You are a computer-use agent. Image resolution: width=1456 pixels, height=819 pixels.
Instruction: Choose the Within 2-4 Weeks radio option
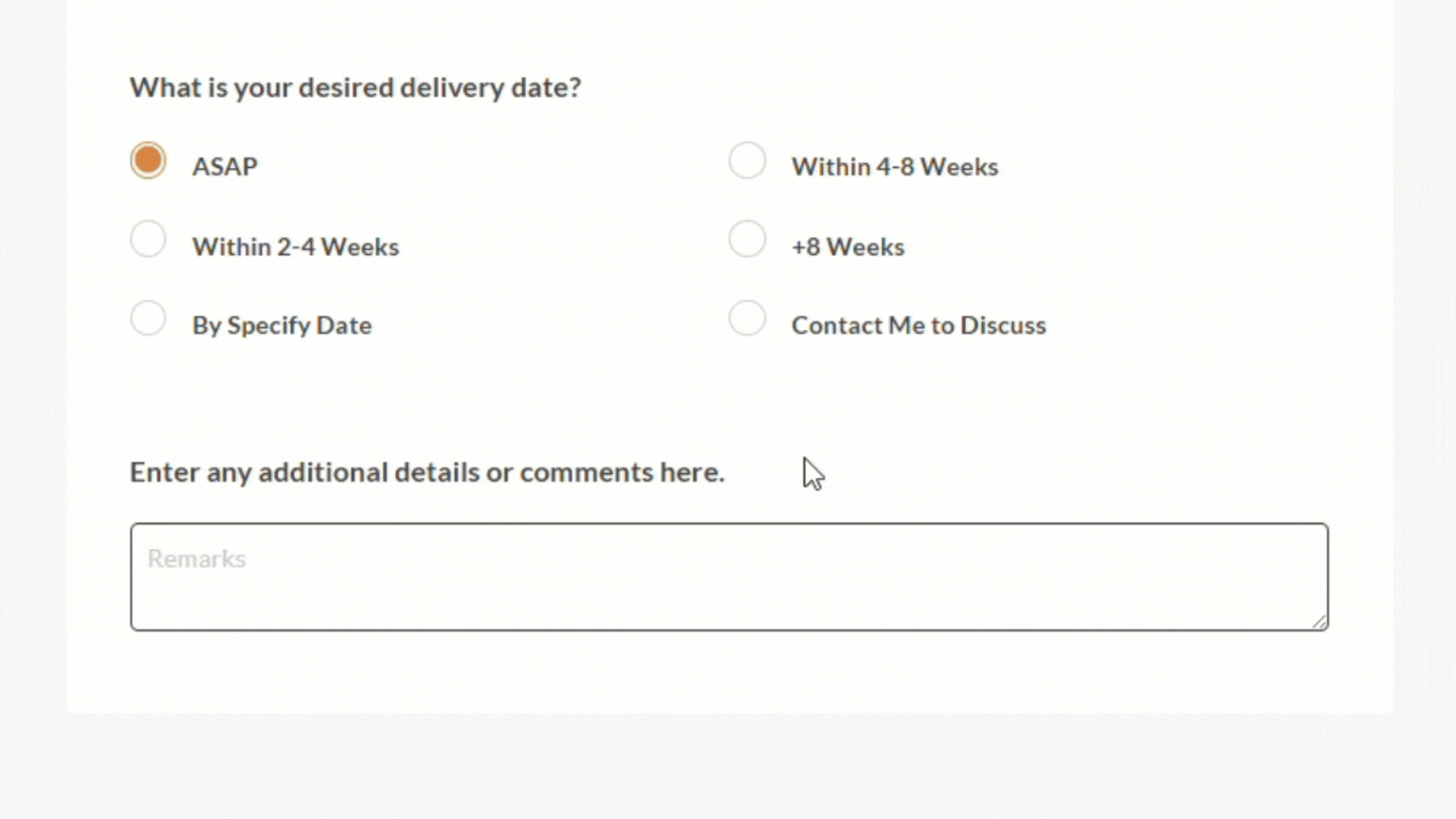[x=148, y=240]
